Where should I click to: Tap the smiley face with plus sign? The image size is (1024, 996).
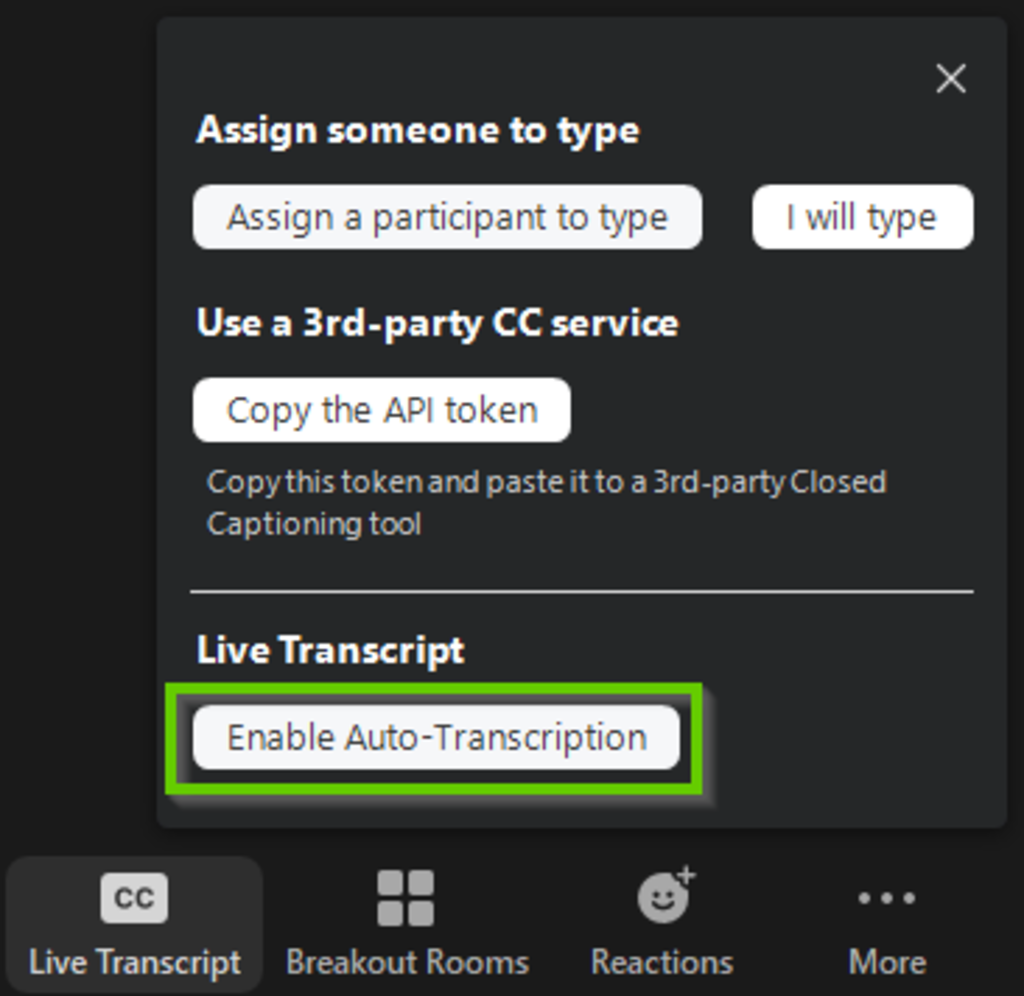coord(661,897)
